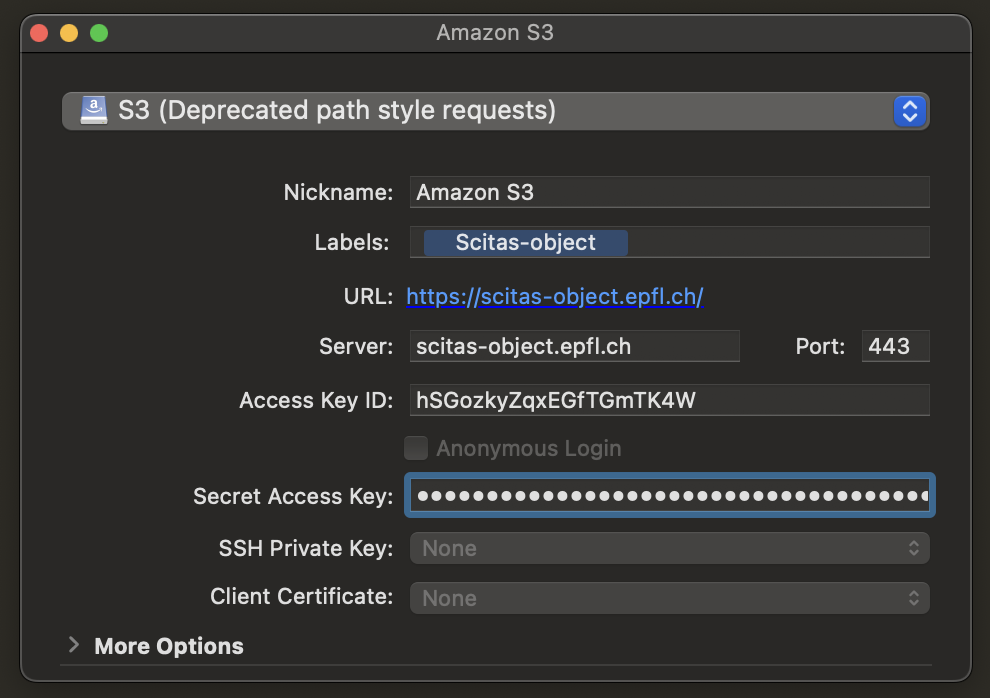Open the Client Certificate dropdown
Viewport: 990px width, 698px height.
click(669, 598)
